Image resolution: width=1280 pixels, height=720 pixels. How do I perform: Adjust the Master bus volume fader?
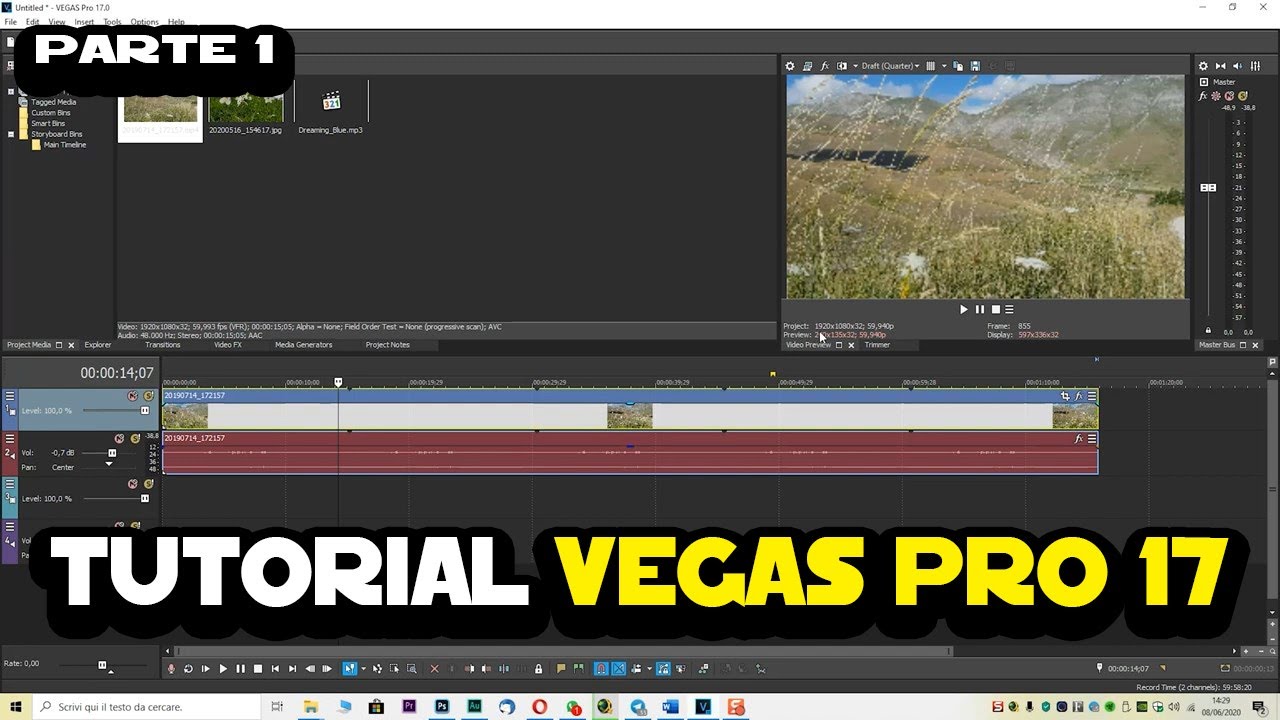click(1208, 188)
